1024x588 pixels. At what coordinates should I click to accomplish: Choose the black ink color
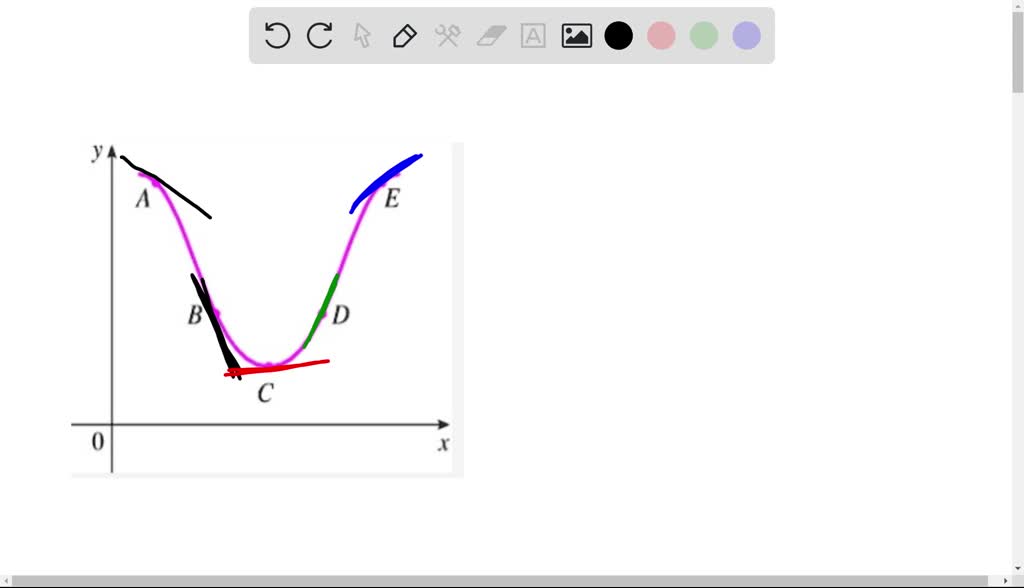[619, 35]
